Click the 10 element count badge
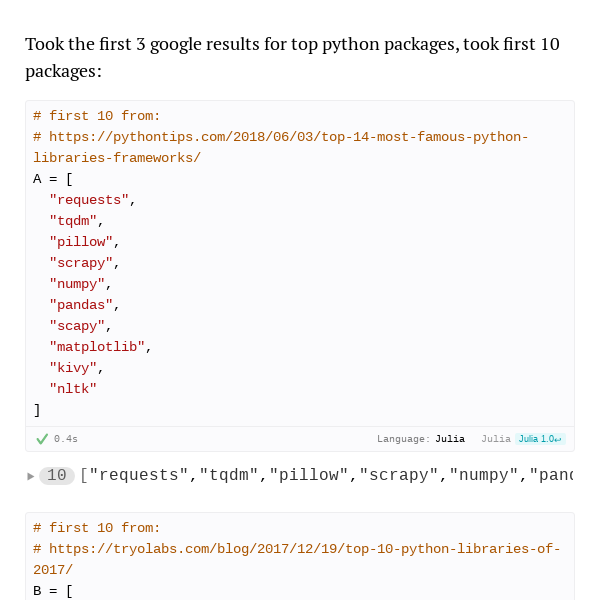Viewport: 600px width, 600px height. pyautogui.click(x=57, y=476)
